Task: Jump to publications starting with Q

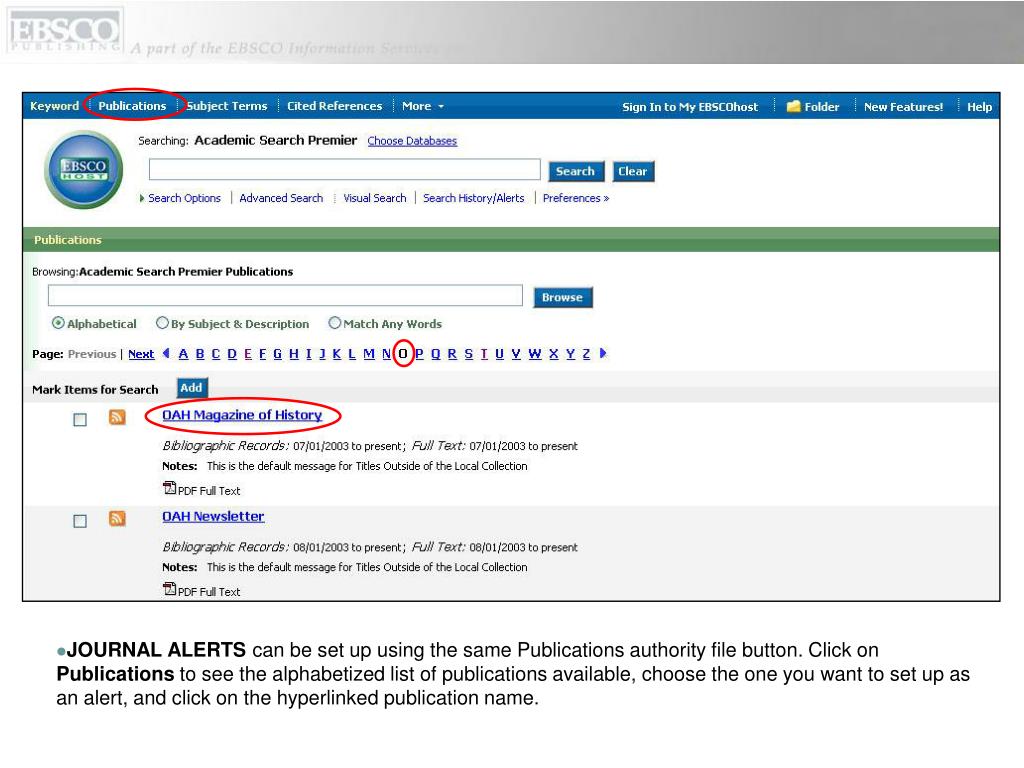Action: click(436, 353)
